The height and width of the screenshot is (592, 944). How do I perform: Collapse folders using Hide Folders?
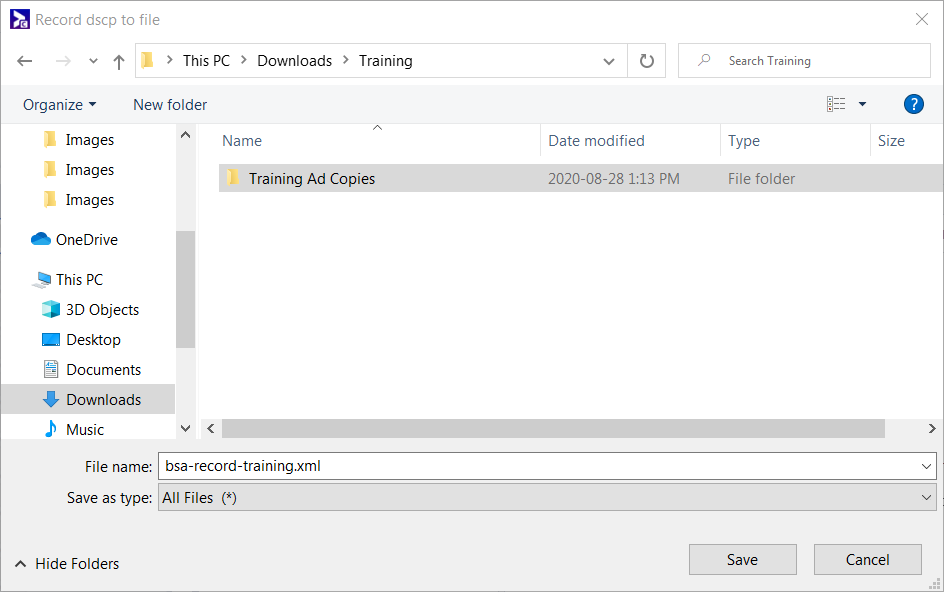click(x=66, y=563)
